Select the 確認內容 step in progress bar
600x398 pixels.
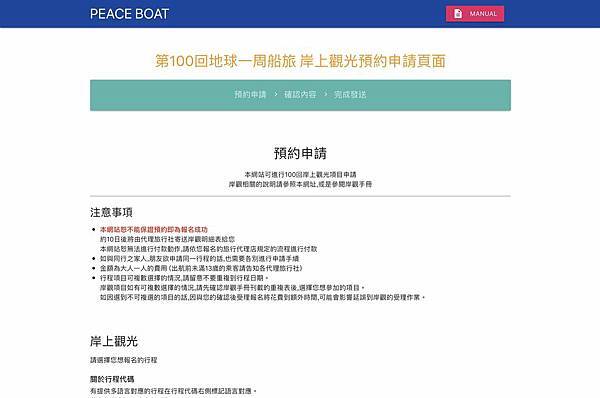click(300, 95)
